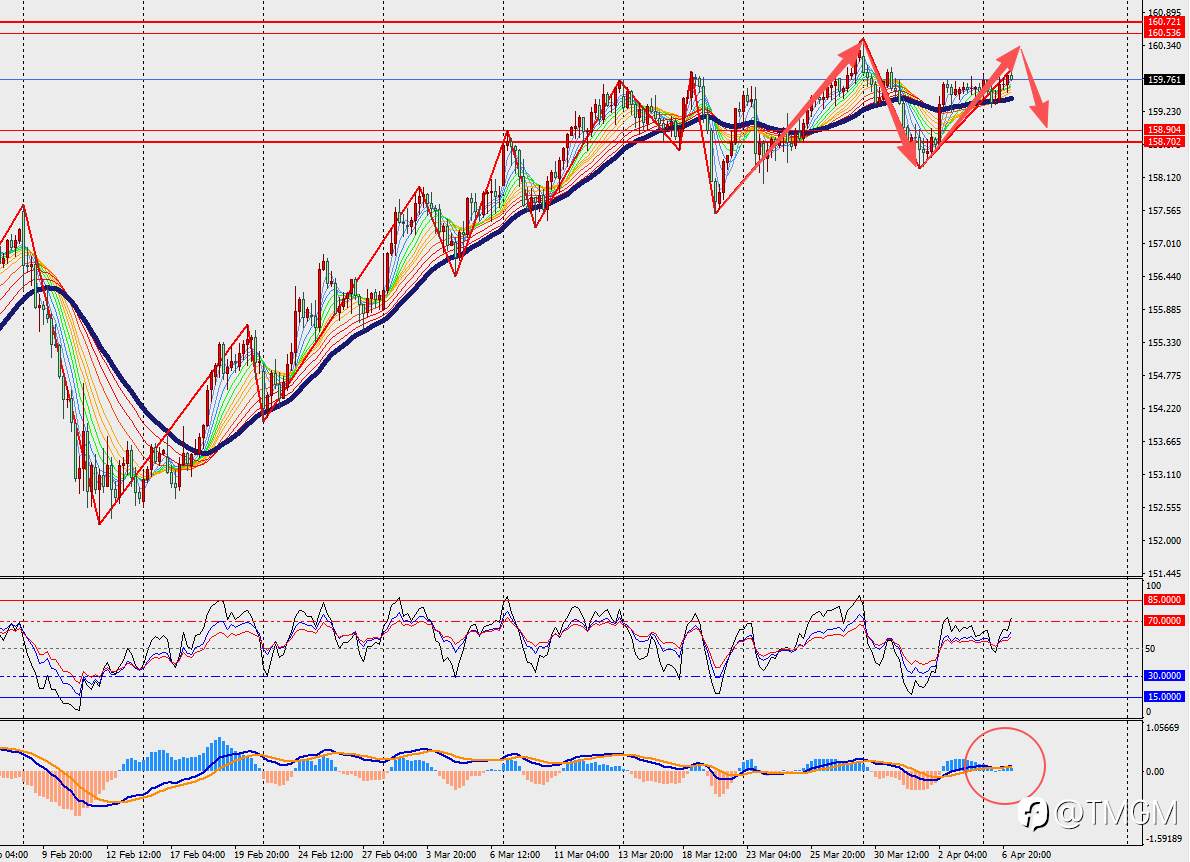This screenshot has height=862, width=1190.
Task: Select the 6 Apr 20:00 time marker
Action: tap(1026, 854)
